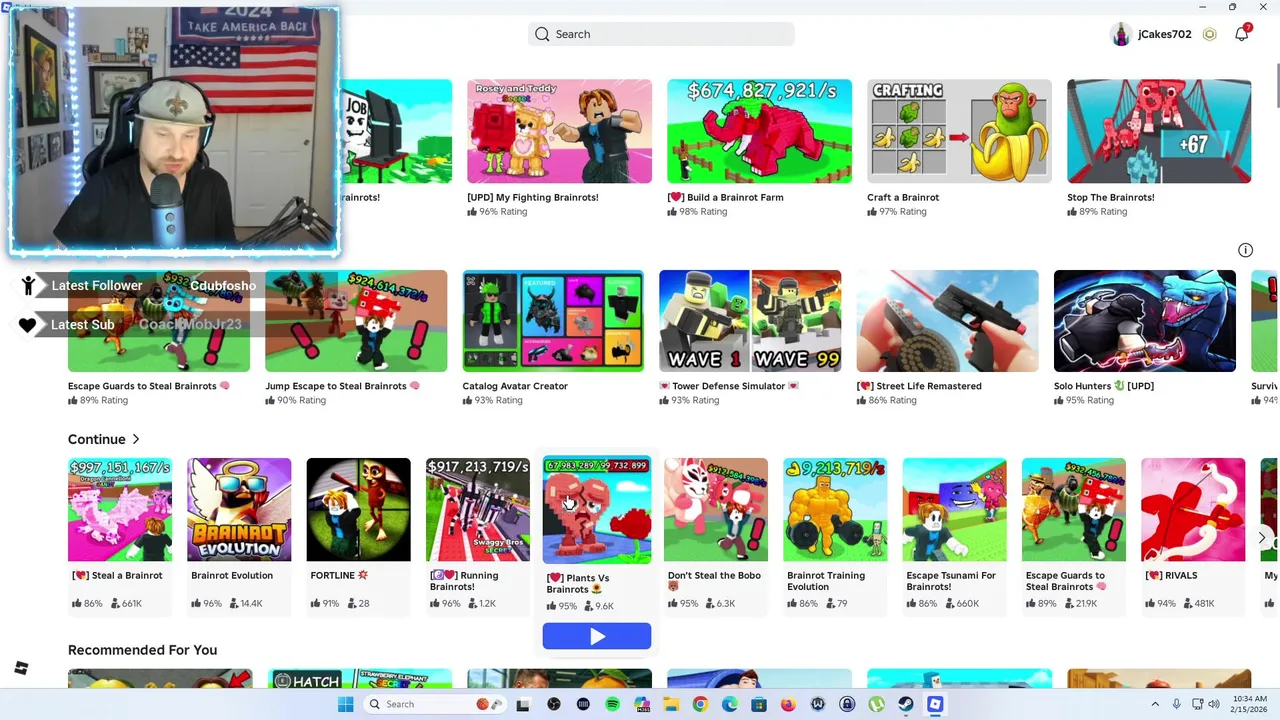Open Craft a Brainrot thumbnail
This screenshot has width=1280, height=720.
point(959,131)
